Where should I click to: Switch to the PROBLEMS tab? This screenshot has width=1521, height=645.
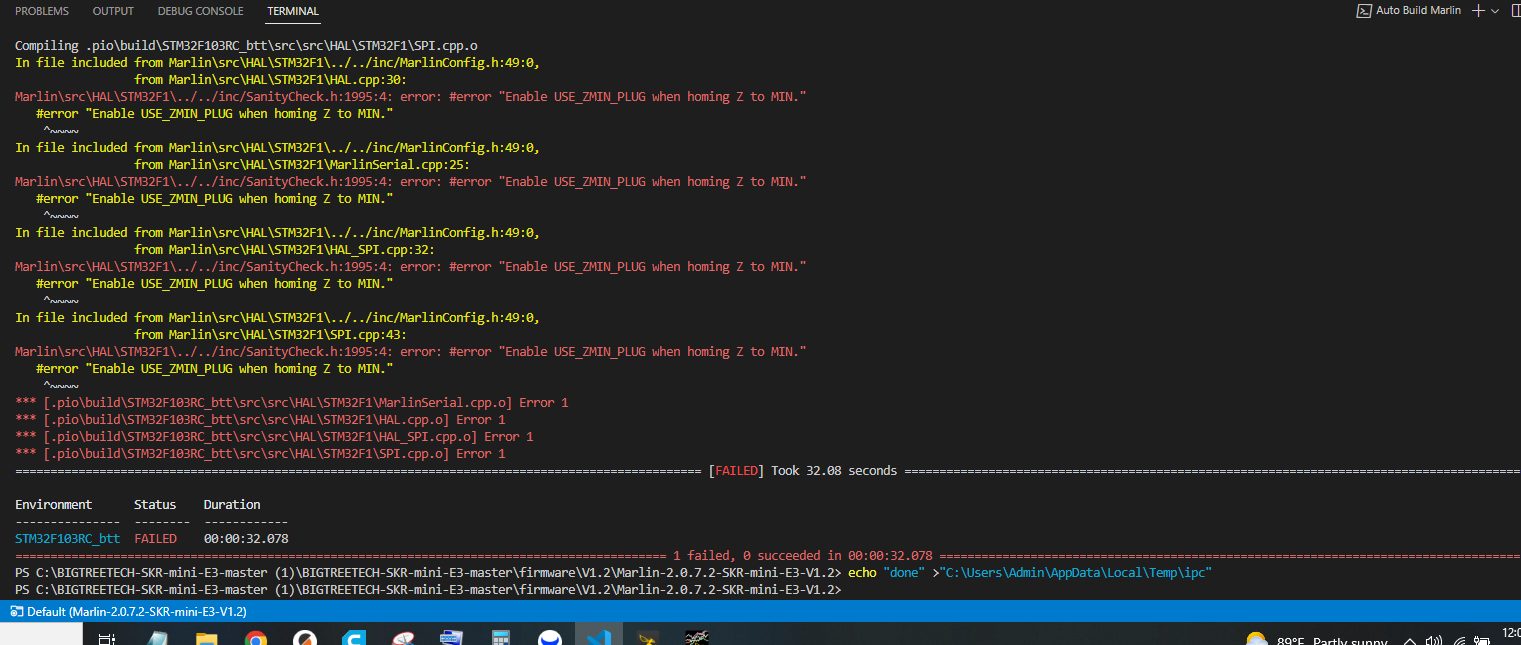[42, 11]
